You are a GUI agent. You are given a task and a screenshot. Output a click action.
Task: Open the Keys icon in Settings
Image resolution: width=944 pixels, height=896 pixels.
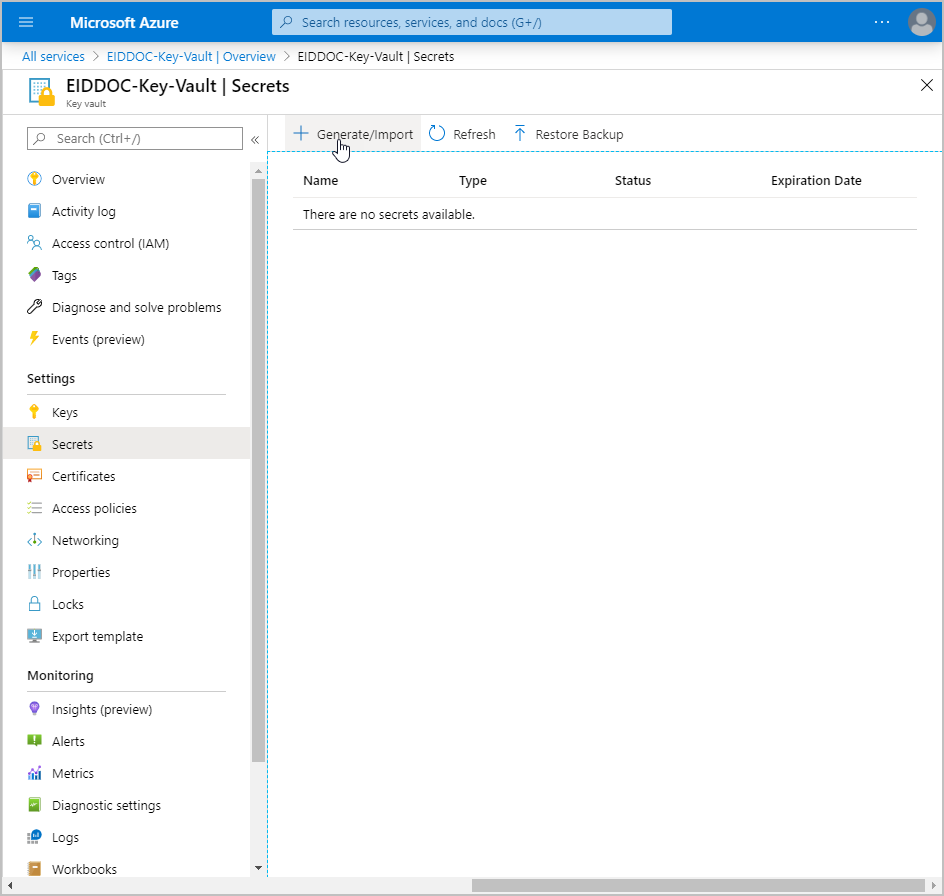pyautogui.click(x=35, y=412)
